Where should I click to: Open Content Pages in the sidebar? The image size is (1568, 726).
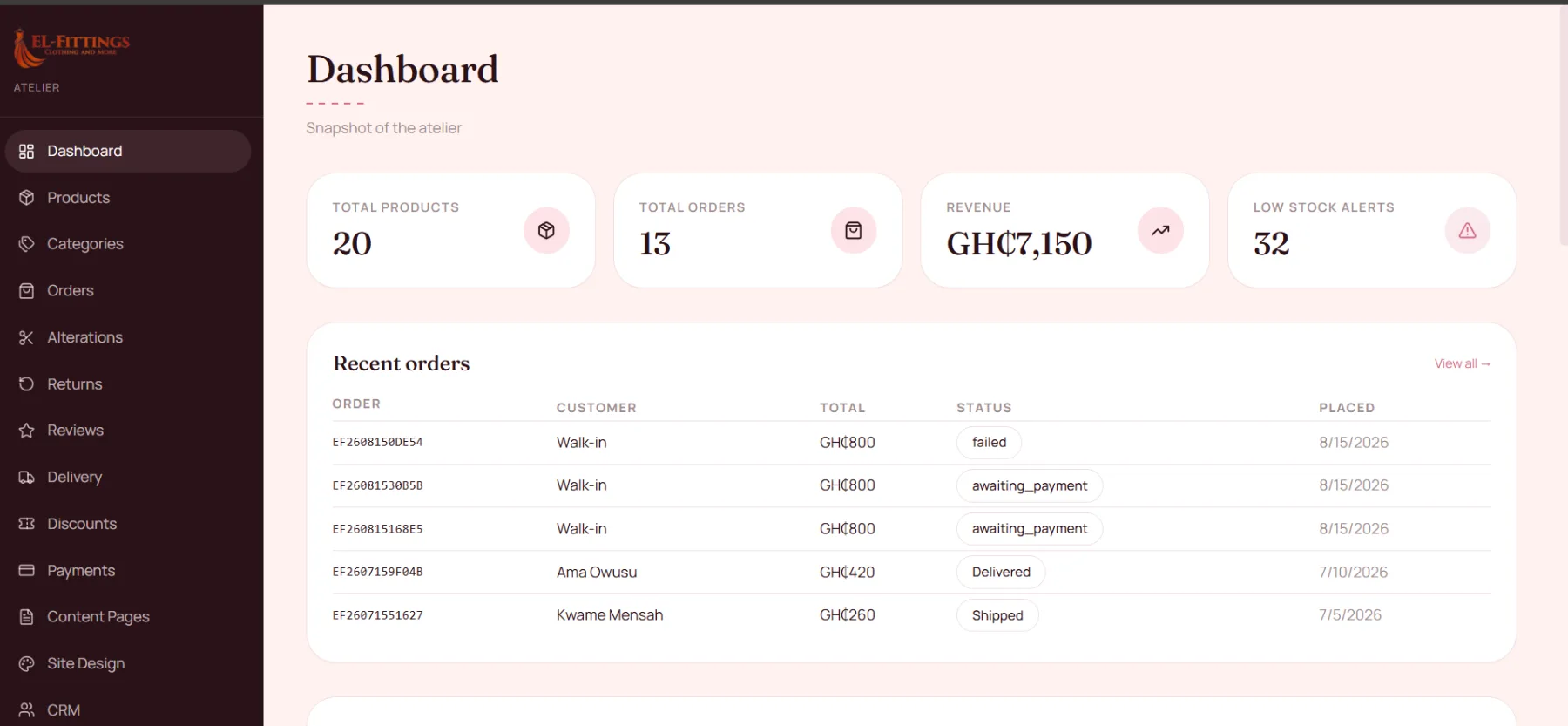pyautogui.click(x=128, y=617)
